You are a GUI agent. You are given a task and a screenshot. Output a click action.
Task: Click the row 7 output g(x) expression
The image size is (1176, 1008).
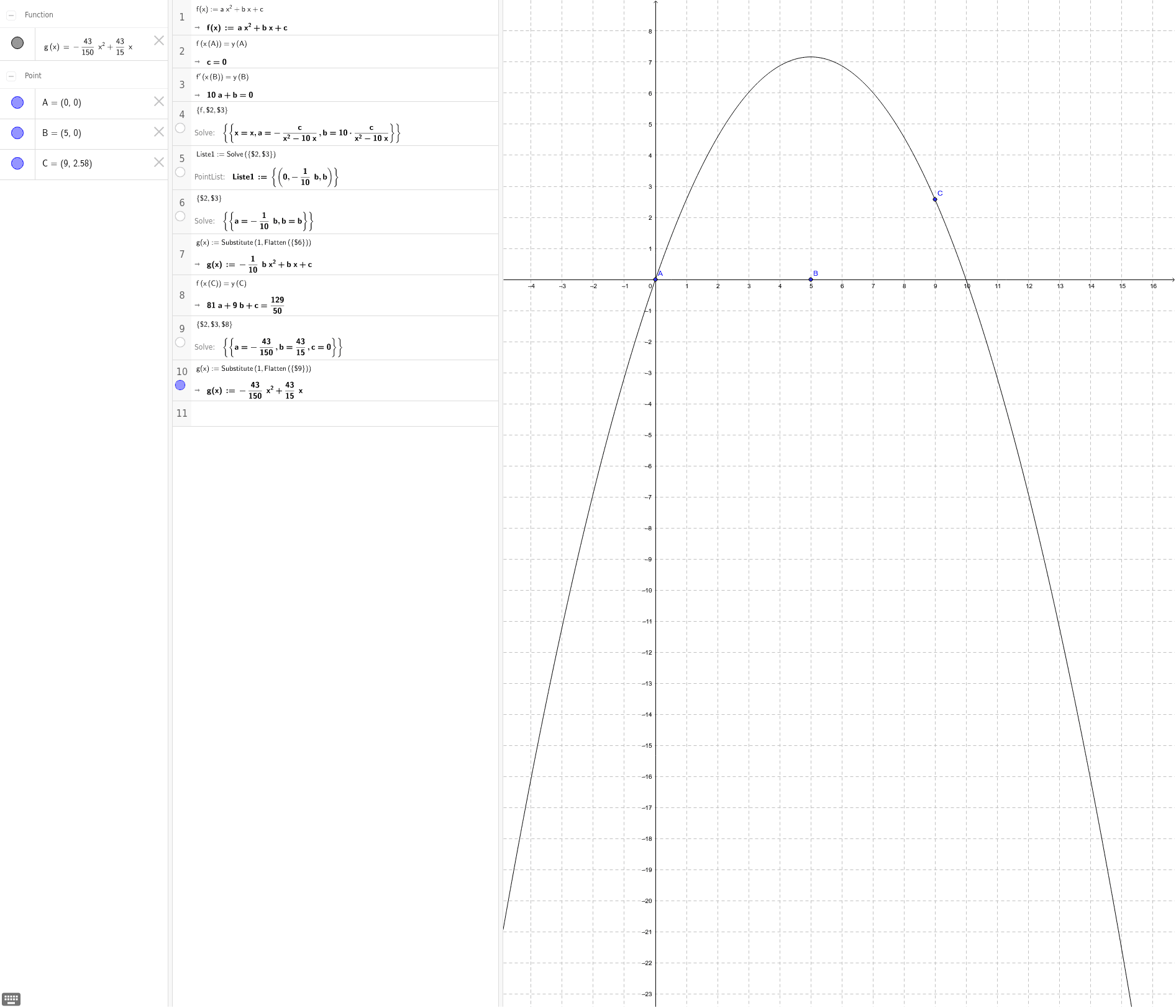260,265
